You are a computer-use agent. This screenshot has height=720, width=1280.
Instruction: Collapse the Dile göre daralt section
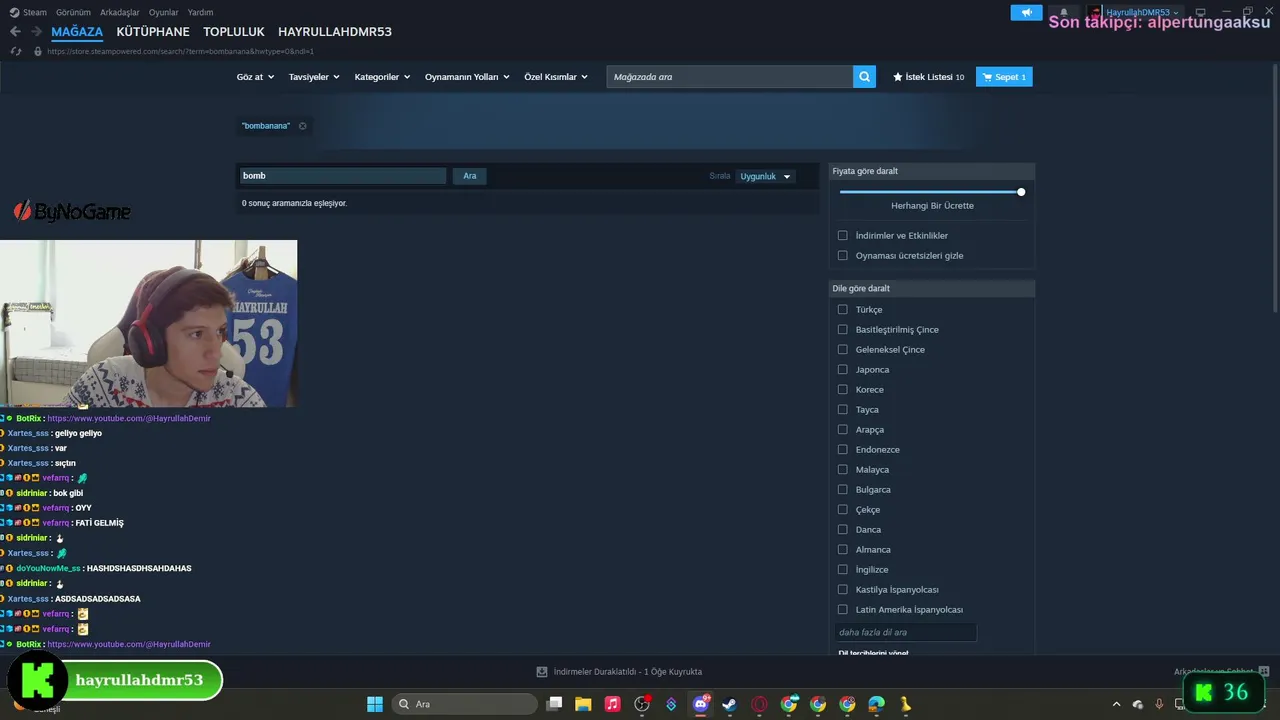932,288
